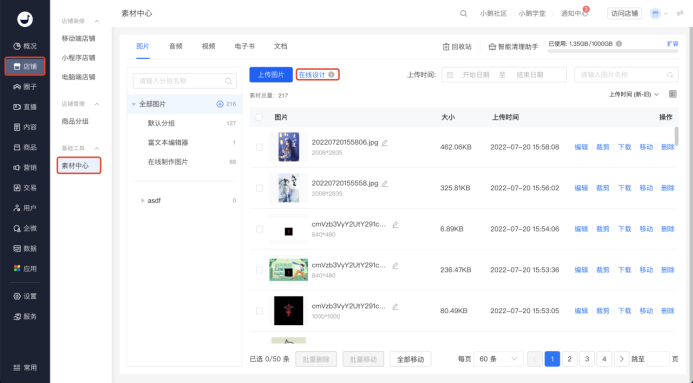The height and width of the screenshot is (383, 693).
Task: Go to page 3
Action: (x=586, y=359)
